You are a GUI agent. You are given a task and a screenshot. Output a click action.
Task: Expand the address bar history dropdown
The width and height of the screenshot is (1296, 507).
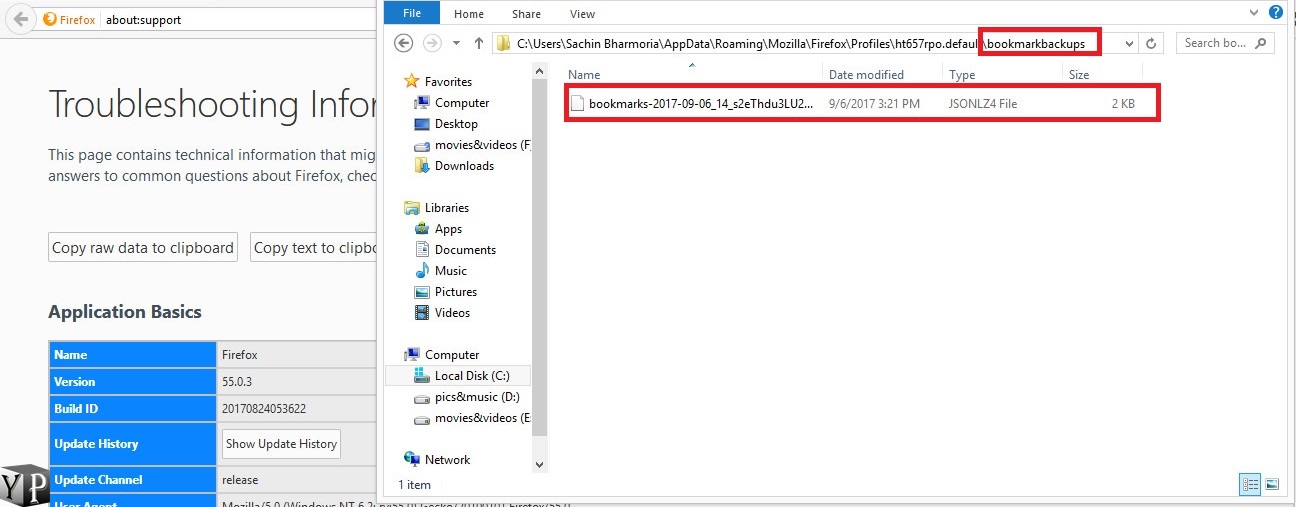[1130, 43]
